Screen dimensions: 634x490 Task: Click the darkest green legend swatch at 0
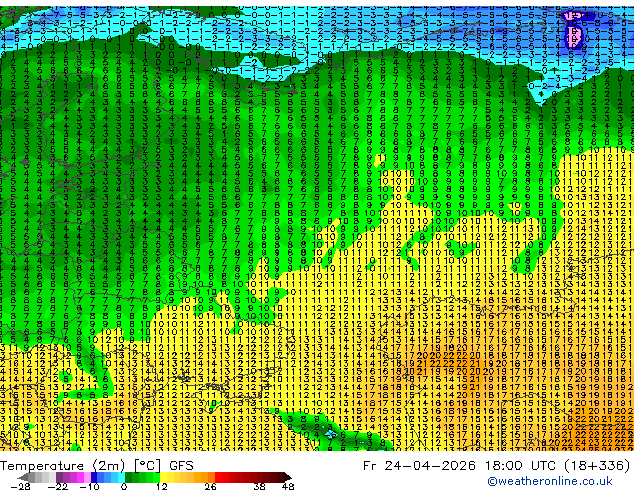tap(128, 477)
